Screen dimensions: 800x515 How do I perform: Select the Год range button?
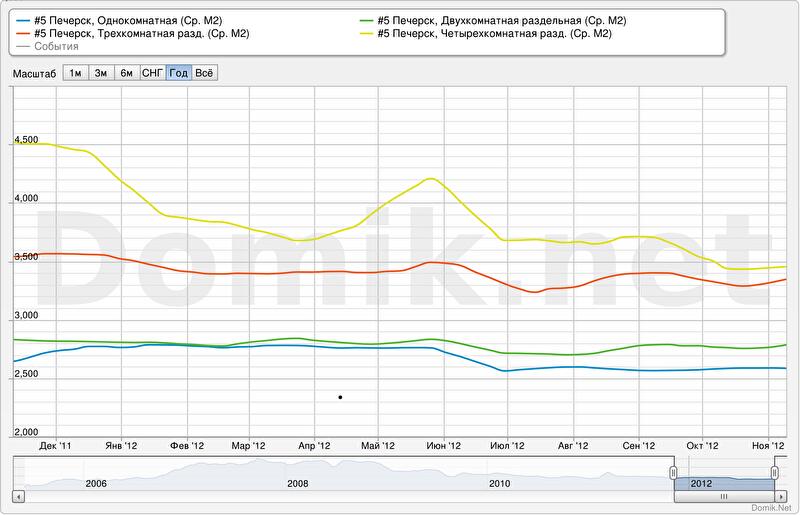coord(179,73)
